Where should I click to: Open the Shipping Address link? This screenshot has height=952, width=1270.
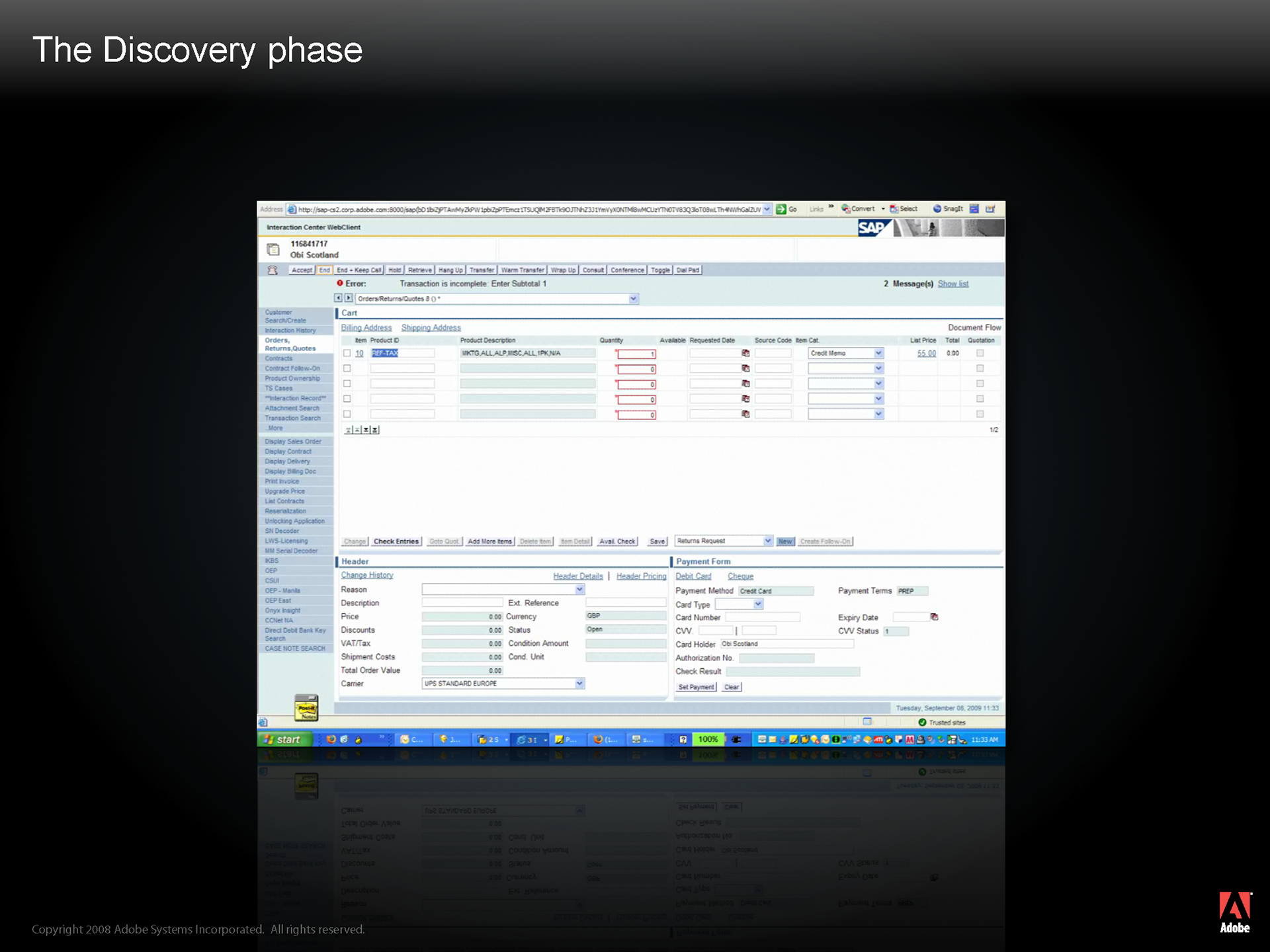pos(431,327)
